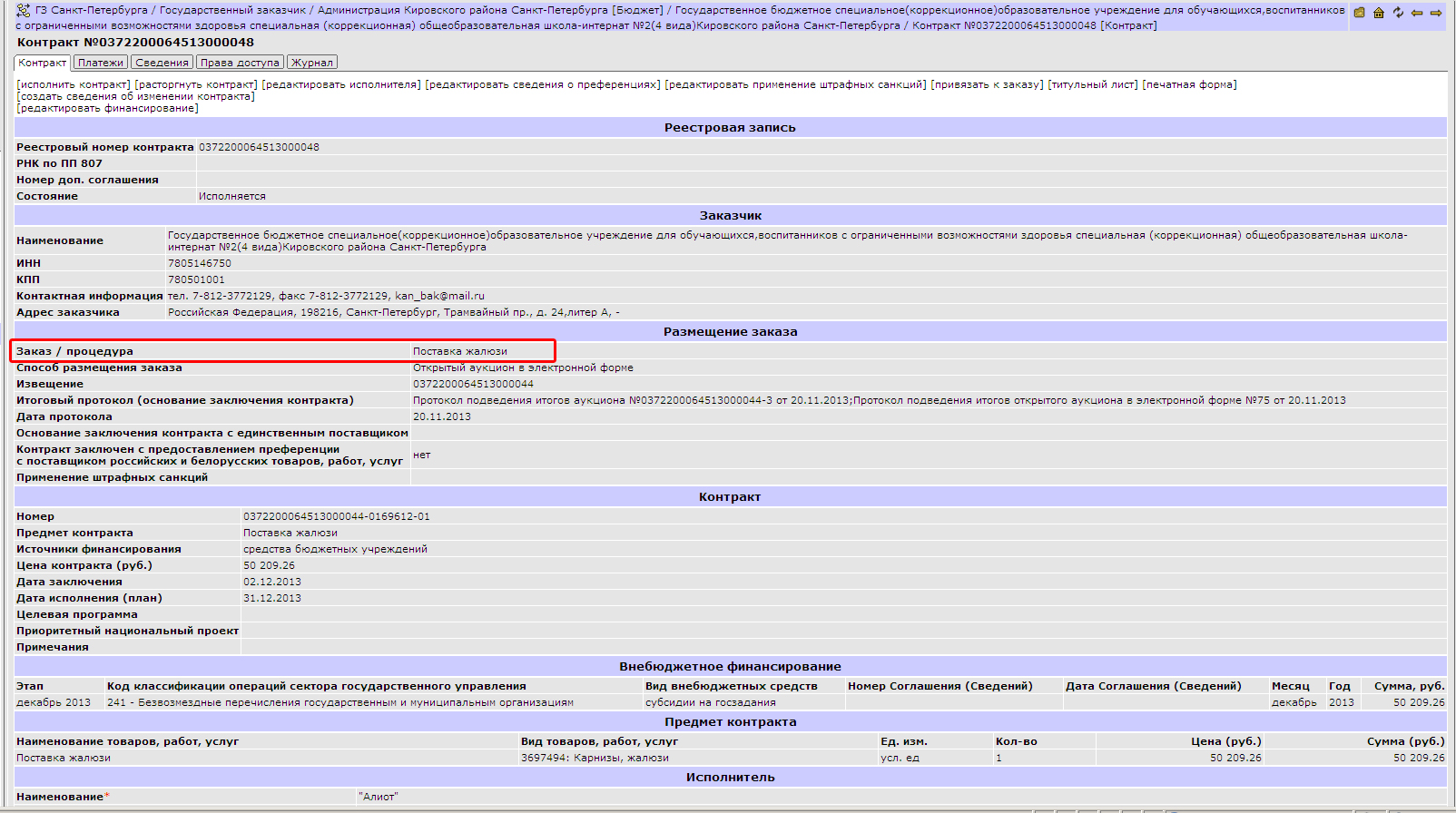Click unit cell усл. ед
This screenshot has height=813, width=1456.
[900, 758]
